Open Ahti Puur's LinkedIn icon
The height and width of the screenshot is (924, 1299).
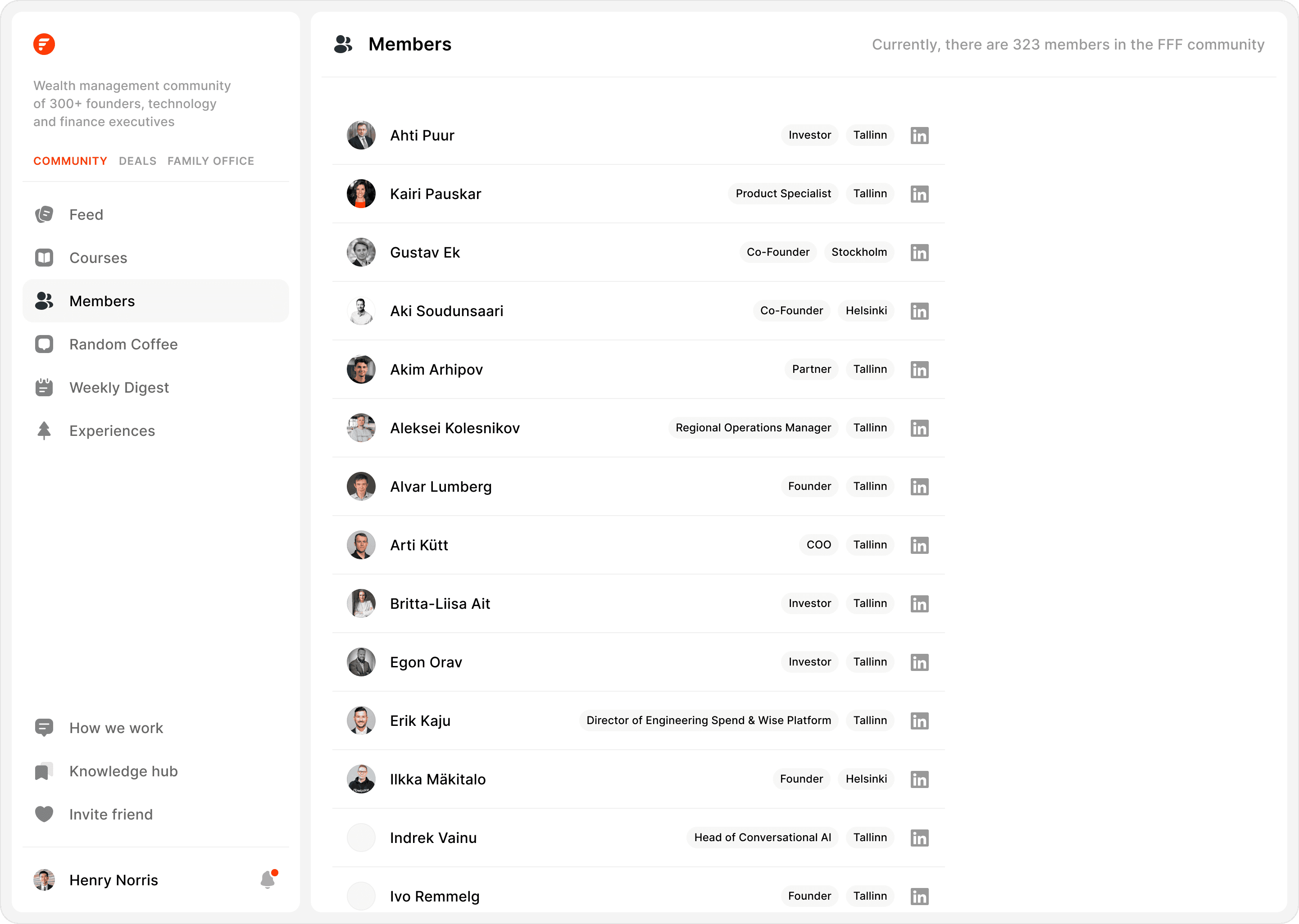click(919, 136)
